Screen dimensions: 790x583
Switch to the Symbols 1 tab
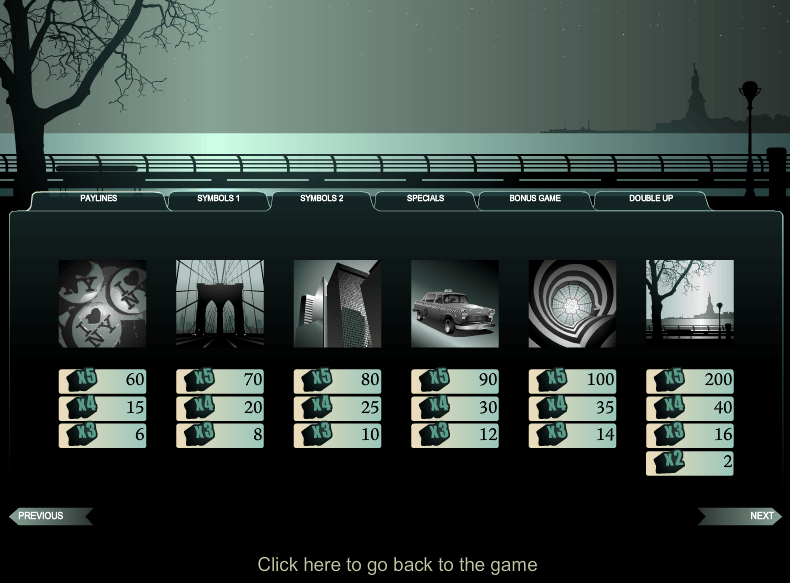click(218, 199)
